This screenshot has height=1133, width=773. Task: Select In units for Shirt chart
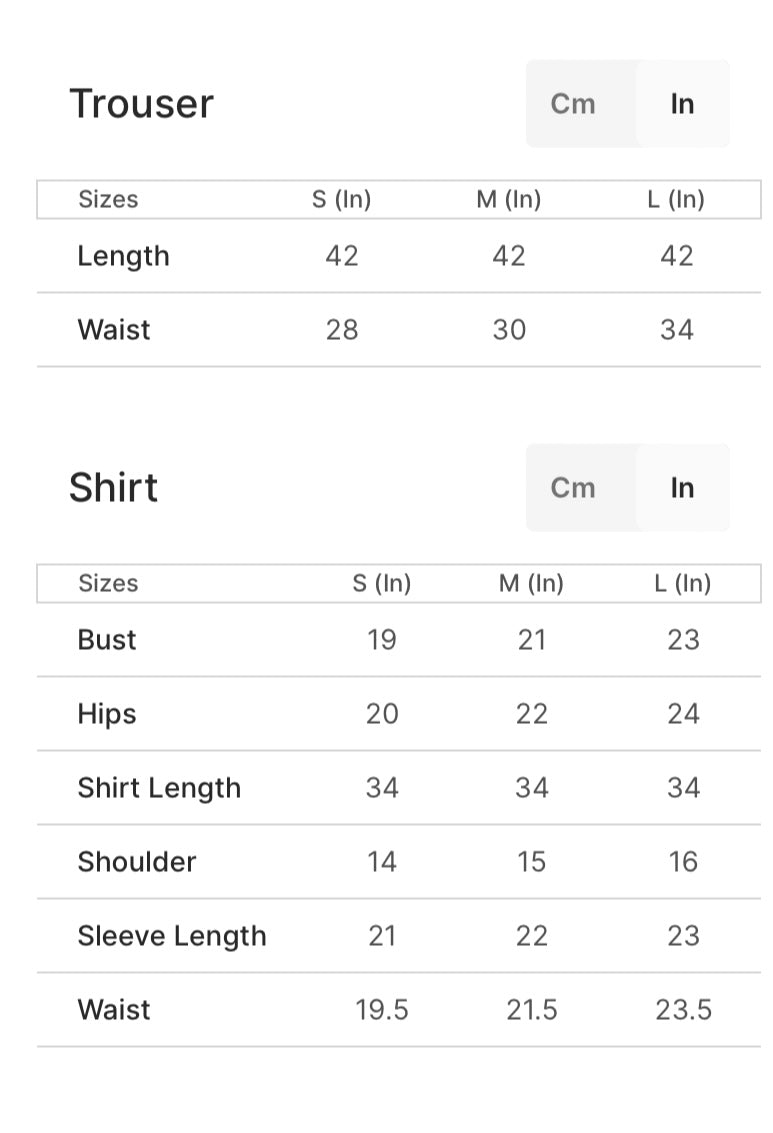(682, 488)
